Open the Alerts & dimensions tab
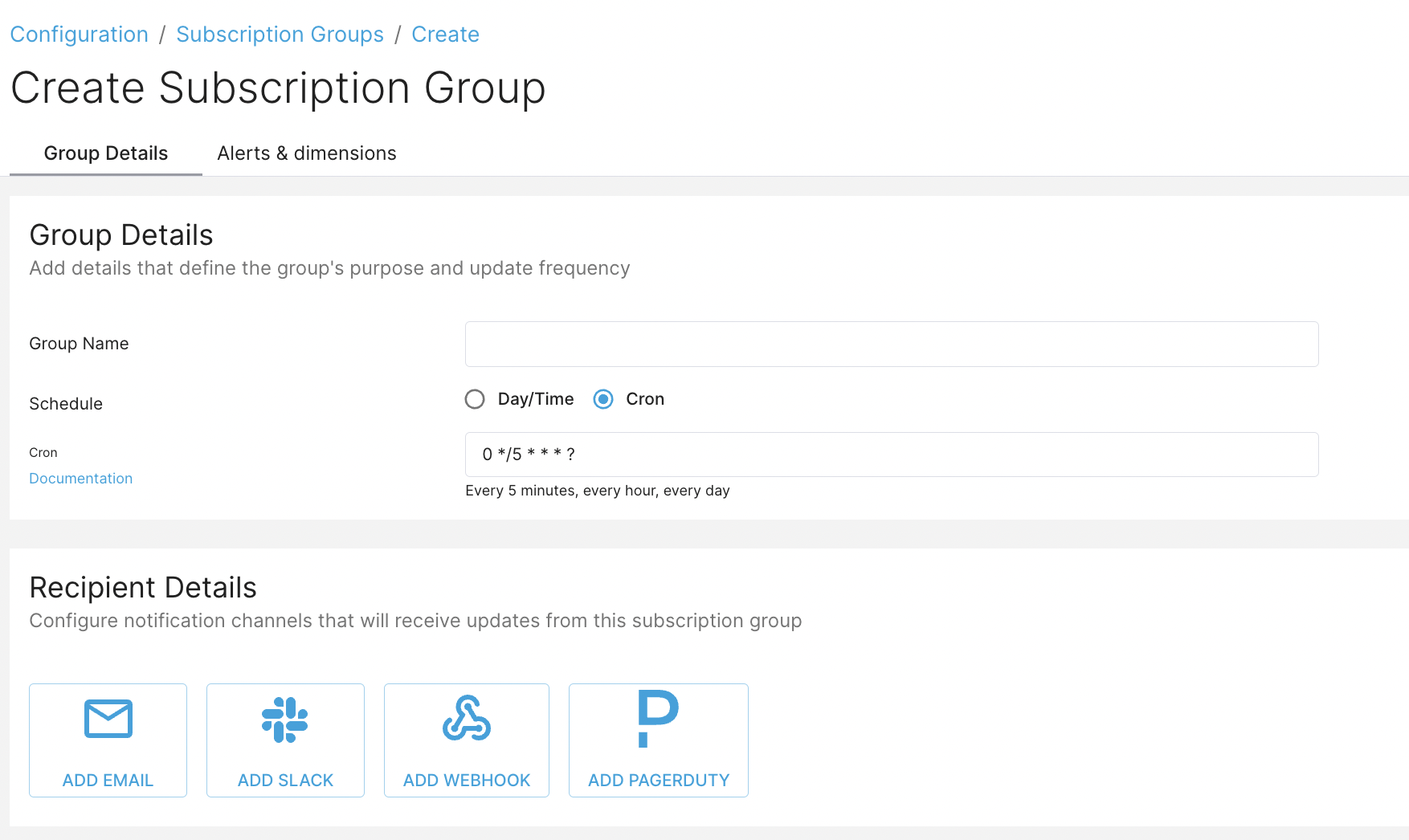This screenshot has height=840, width=1409. point(307,153)
